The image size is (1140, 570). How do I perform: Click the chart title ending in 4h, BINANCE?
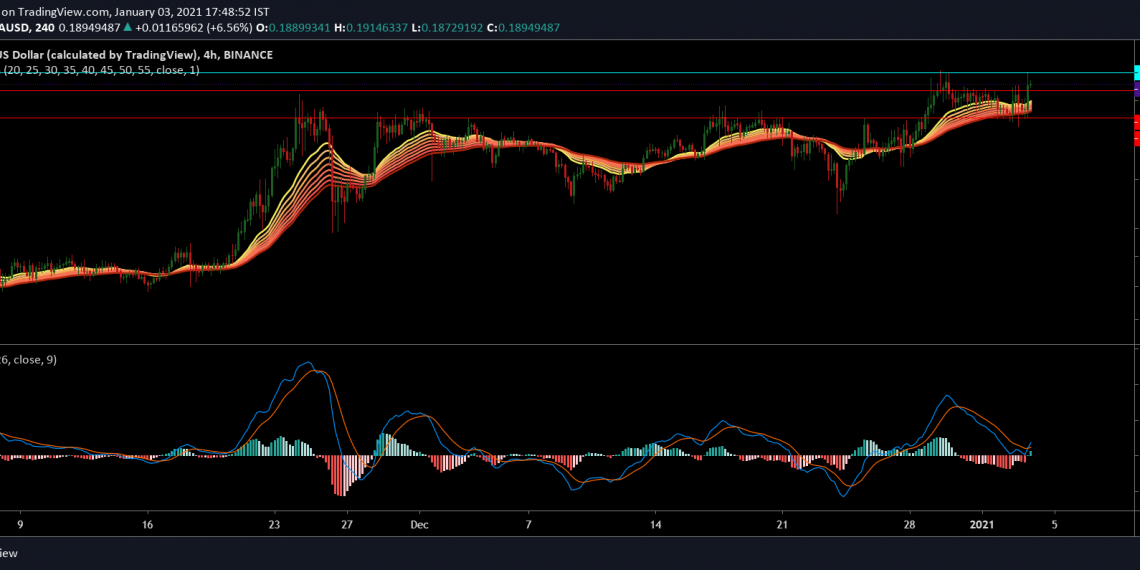point(136,54)
